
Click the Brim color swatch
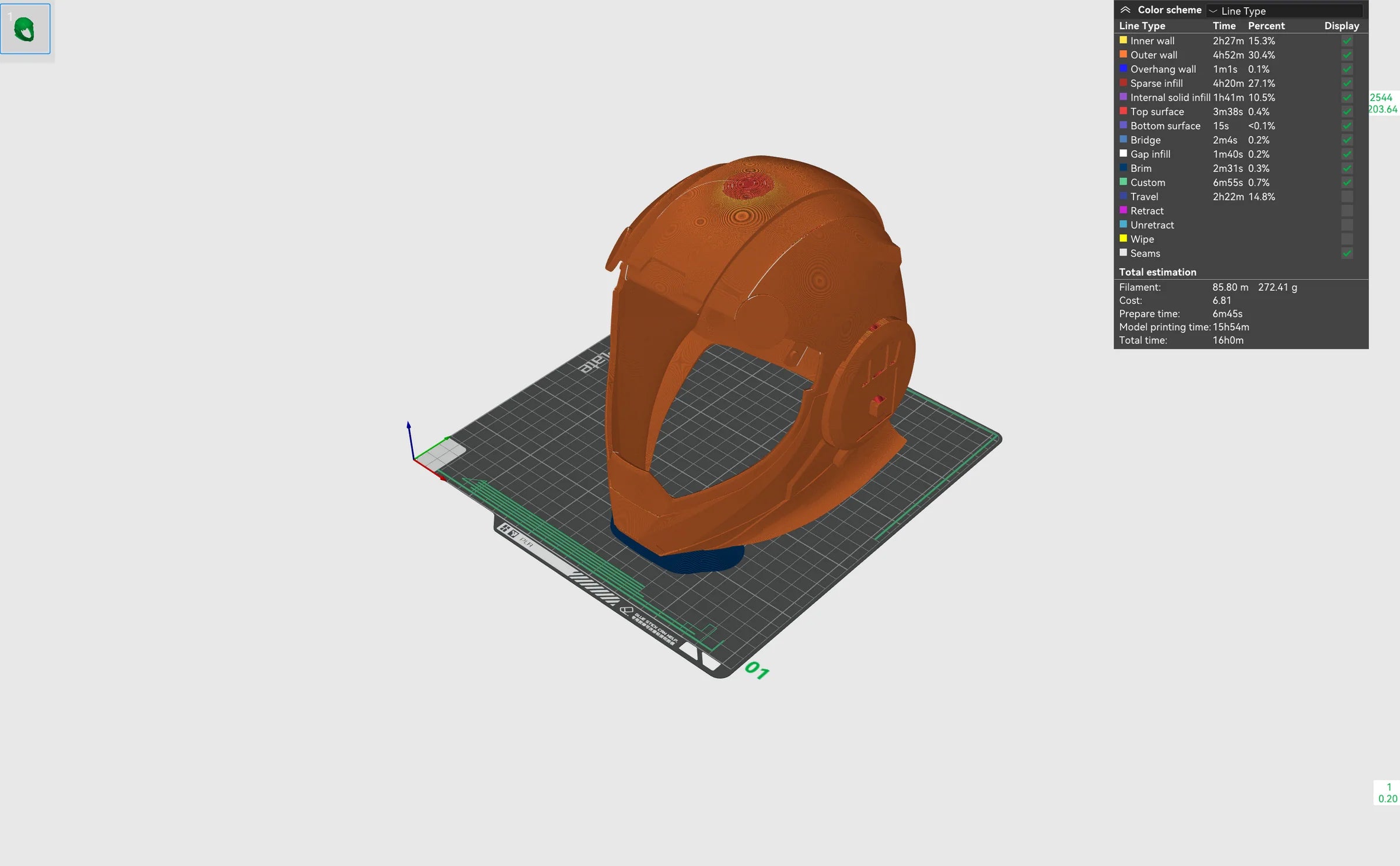(1123, 168)
